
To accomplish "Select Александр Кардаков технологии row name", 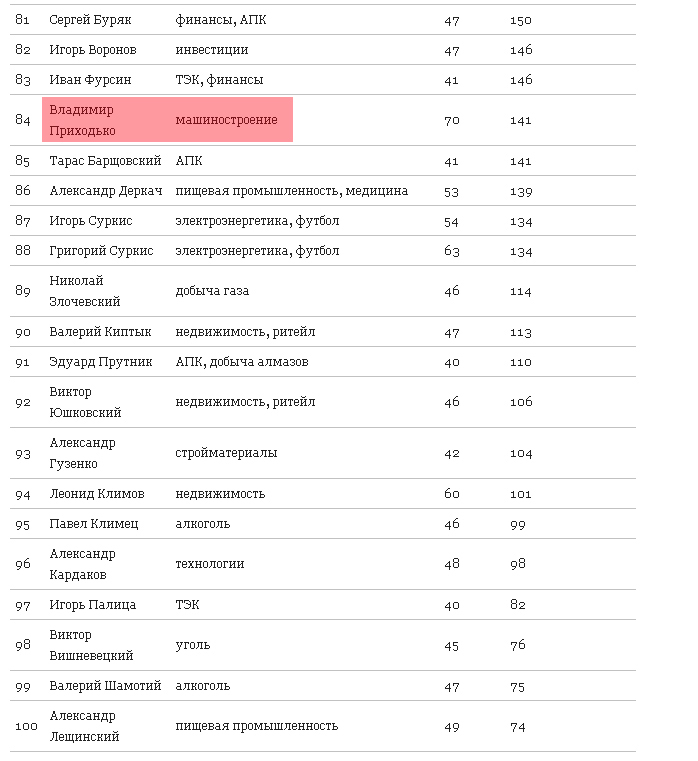I will [83, 564].
